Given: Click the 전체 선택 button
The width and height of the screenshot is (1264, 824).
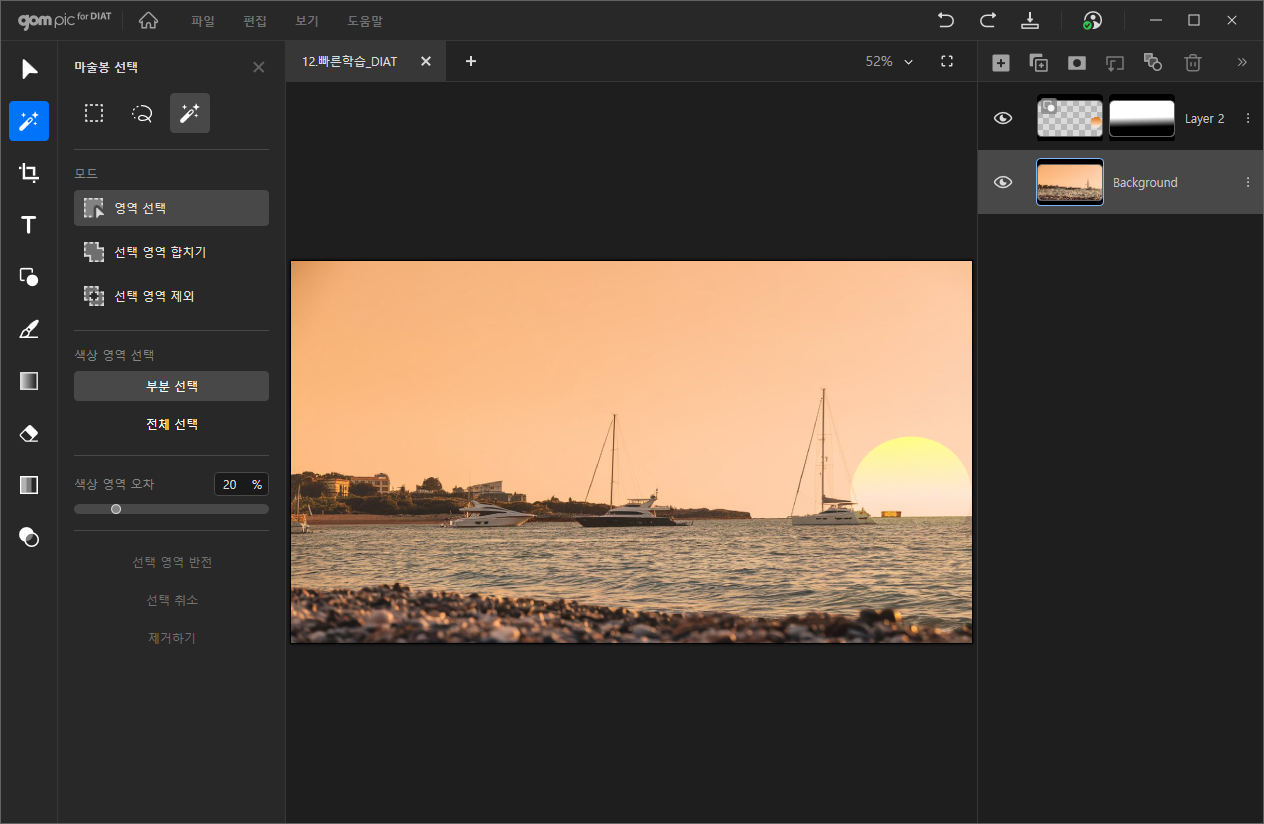Looking at the screenshot, I should 171,424.
